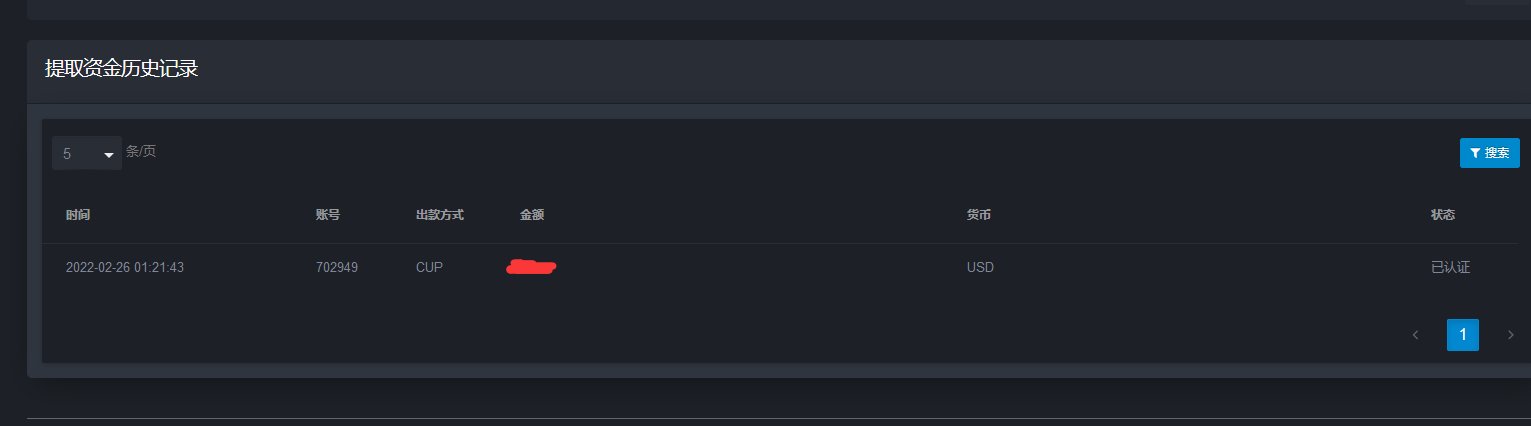Click the 账号 column header
Screen dimensions: 1531x426
point(328,215)
